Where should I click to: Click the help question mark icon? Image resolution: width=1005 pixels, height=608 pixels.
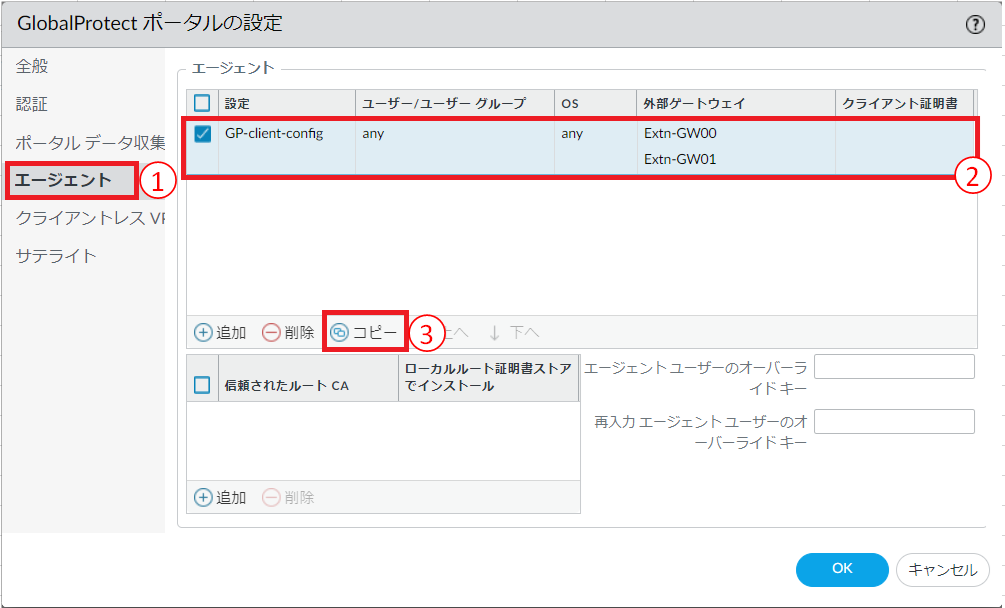tap(975, 25)
